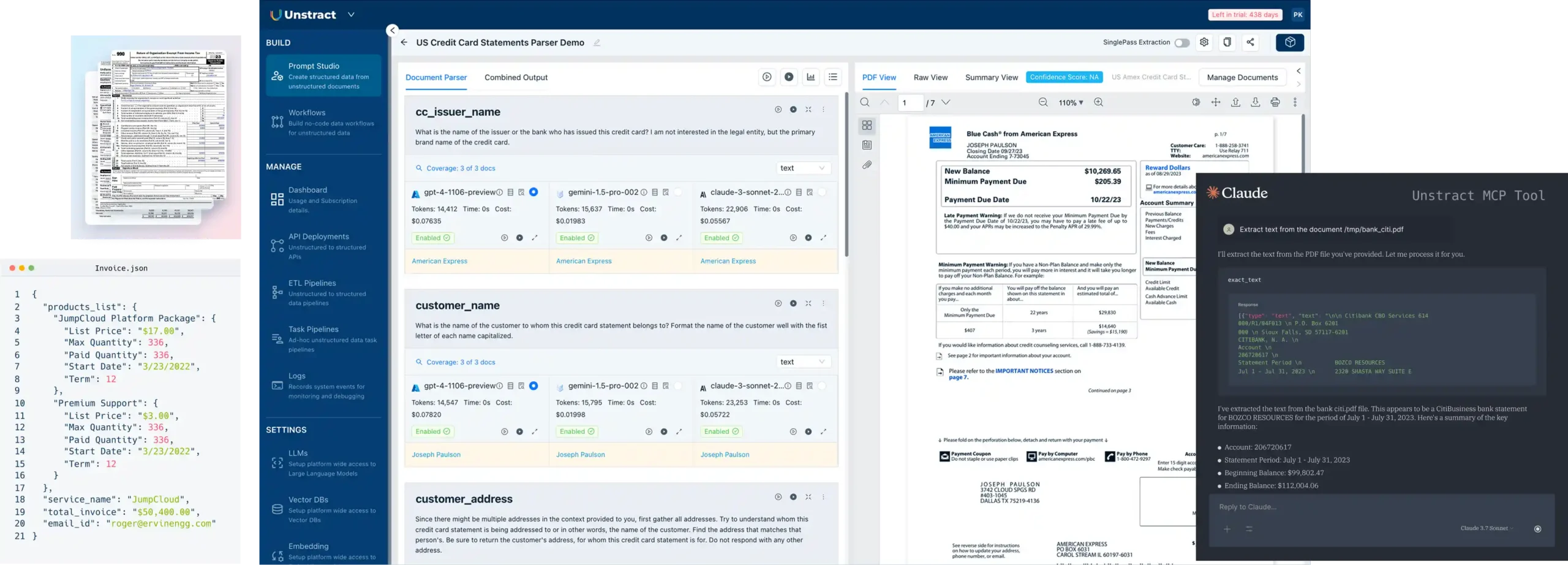Switch to the Summary View tab
The image size is (1568, 565).
(x=991, y=77)
